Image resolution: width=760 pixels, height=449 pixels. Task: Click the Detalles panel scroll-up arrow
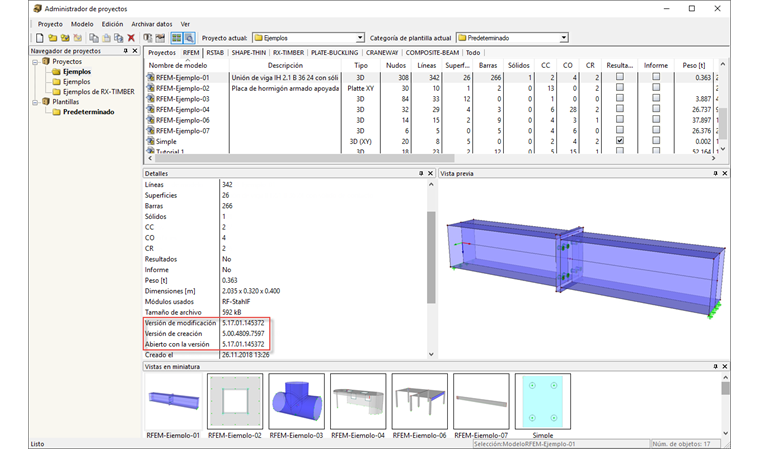pos(431,185)
